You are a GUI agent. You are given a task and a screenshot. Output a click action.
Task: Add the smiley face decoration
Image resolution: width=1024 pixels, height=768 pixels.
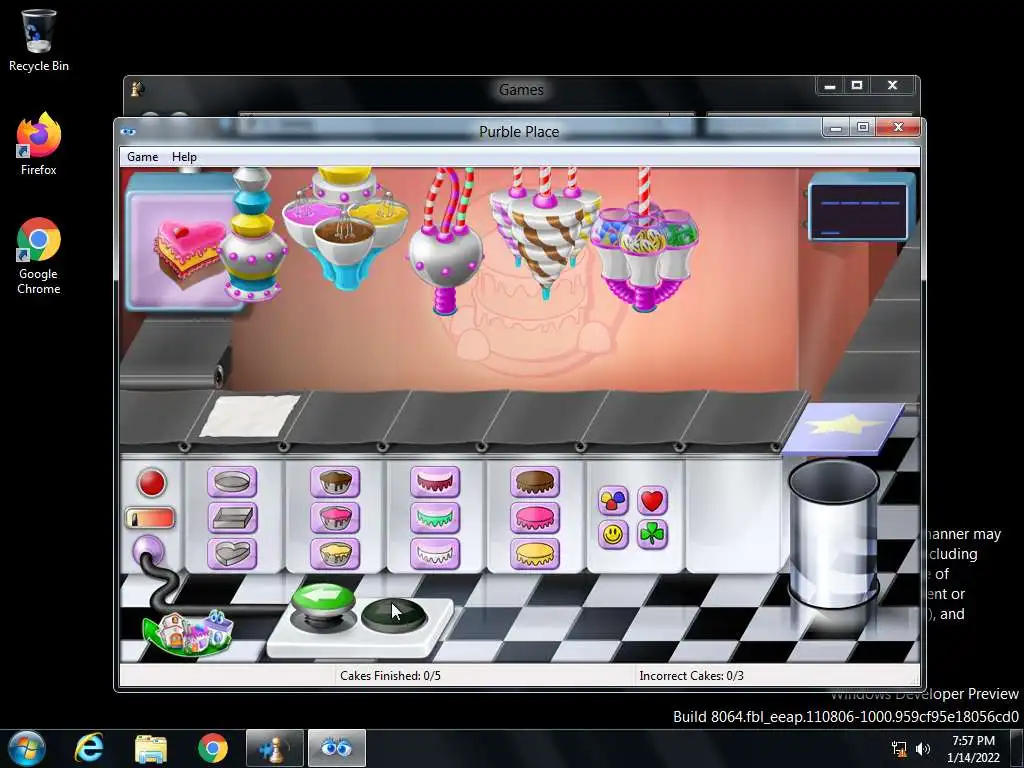[613, 535]
